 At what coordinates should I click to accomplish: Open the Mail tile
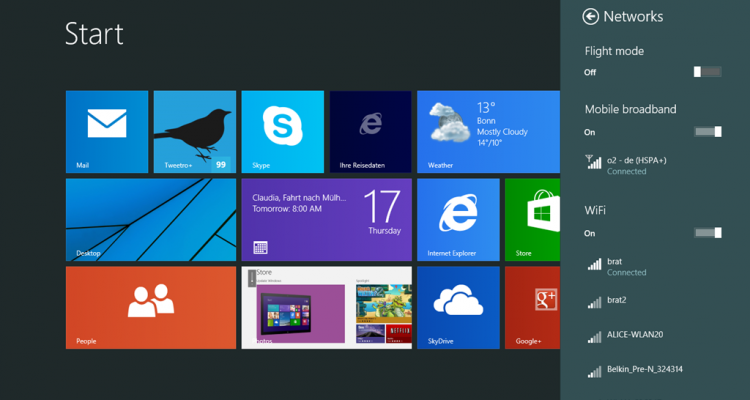click(x=107, y=132)
